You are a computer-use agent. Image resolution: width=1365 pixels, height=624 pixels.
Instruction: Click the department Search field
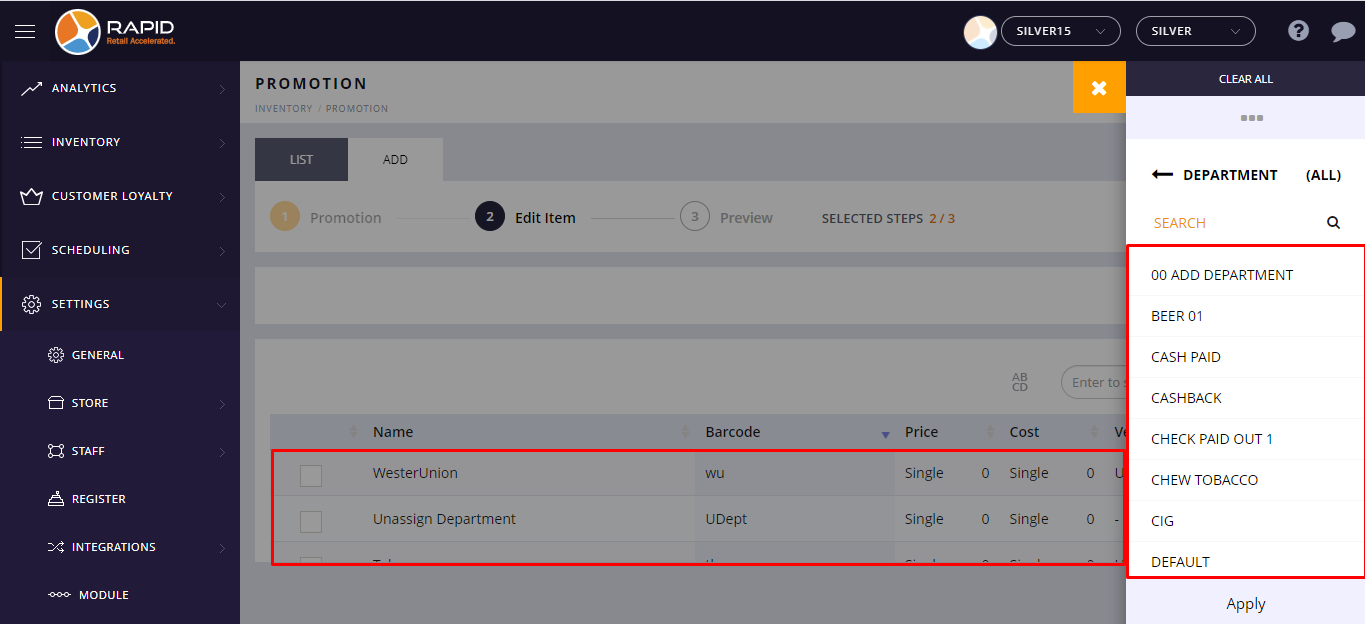tap(1230, 223)
